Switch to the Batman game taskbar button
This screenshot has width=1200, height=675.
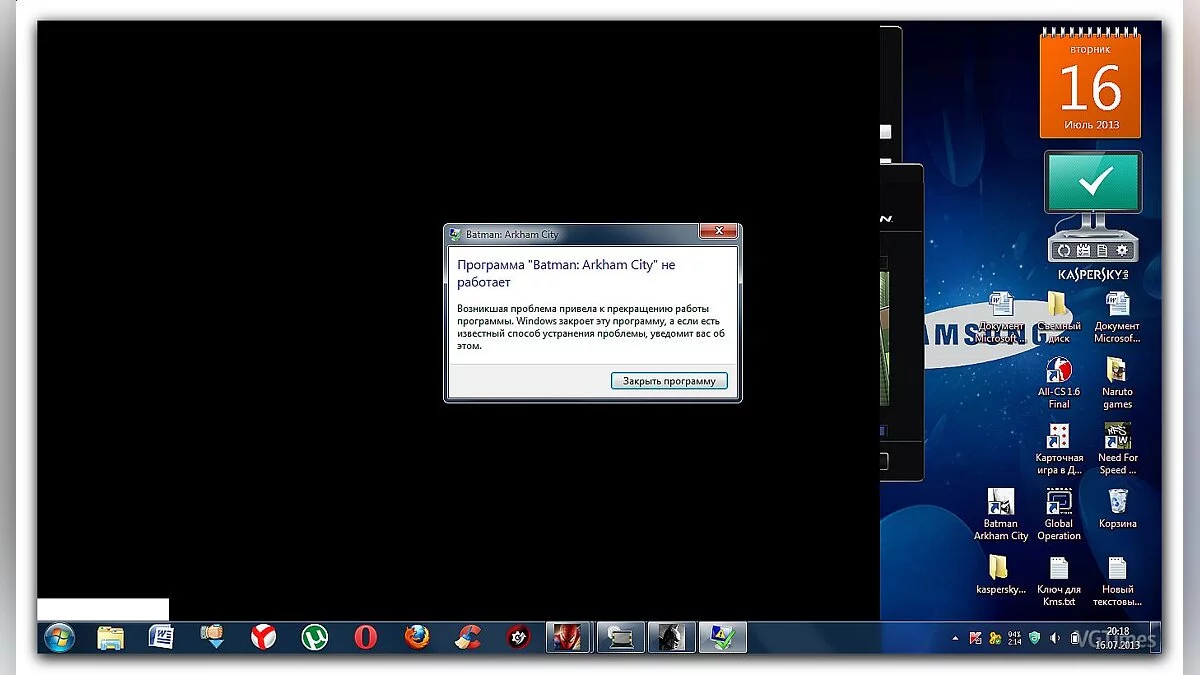pyautogui.click(x=671, y=637)
